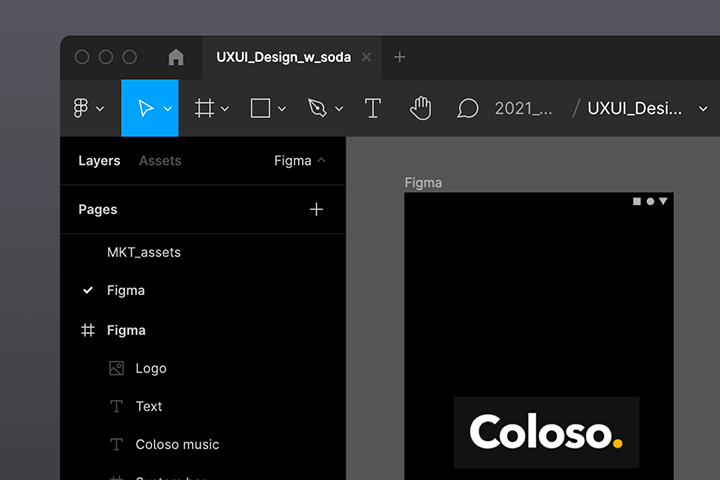The height and width of the screenshot is (480, 720).
Task: Open the Layers panel tab
Action: (x=99, y=161)
